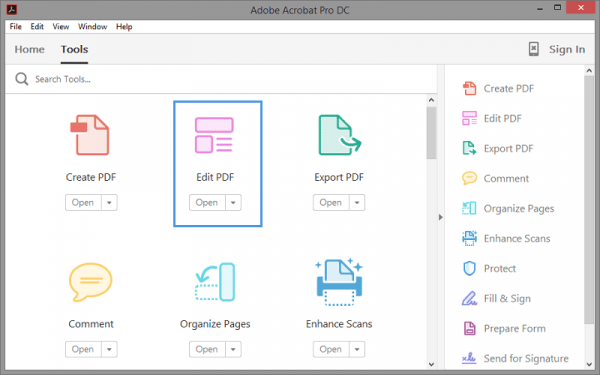Click the large Organize Pages tool icon
This screenshot has width=600, height=375.
[215, 282]
